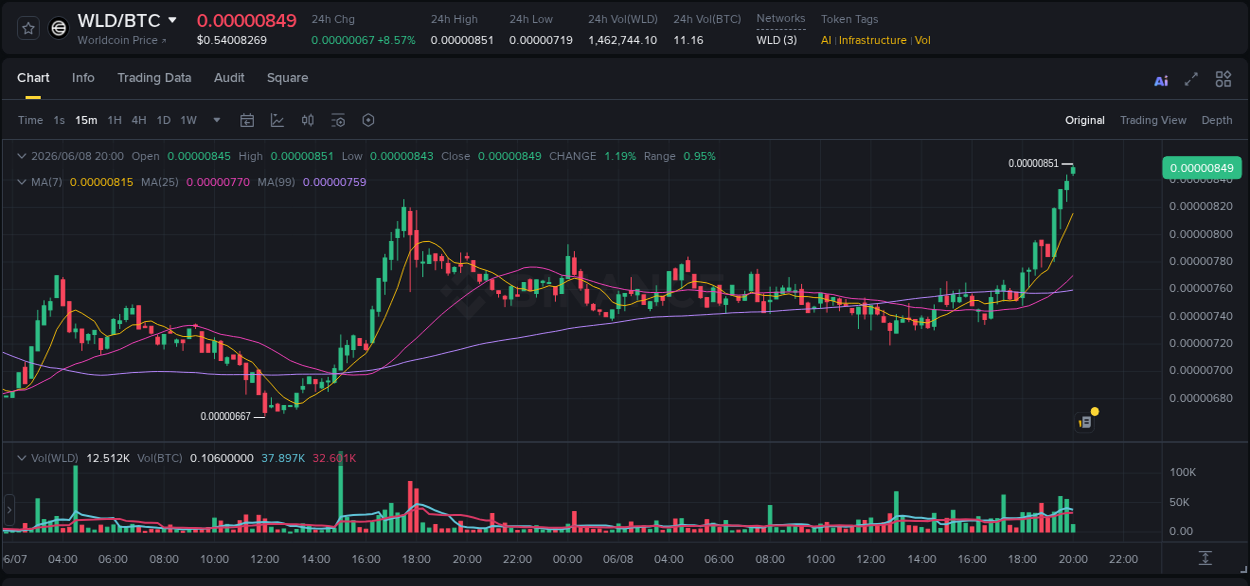The height and width of the screenshot is (586, 1250).
Task: Select the 1H interval
Action: [114, 120]
